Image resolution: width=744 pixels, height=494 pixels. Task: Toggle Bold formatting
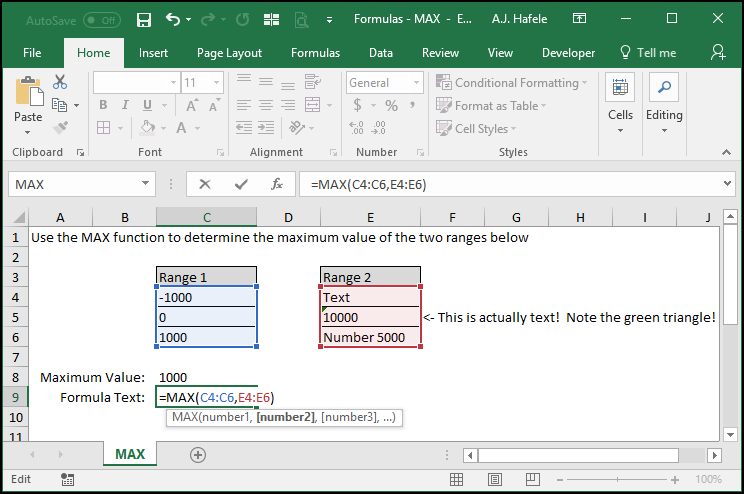coord(103,105)
